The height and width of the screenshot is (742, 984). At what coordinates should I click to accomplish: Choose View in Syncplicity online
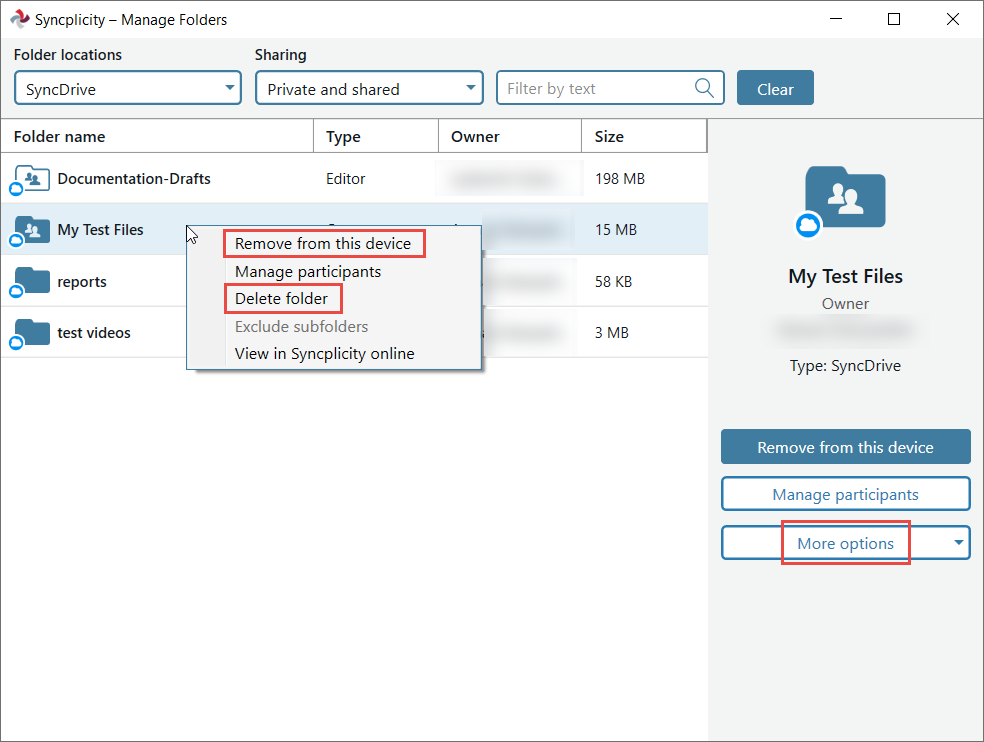324,353
